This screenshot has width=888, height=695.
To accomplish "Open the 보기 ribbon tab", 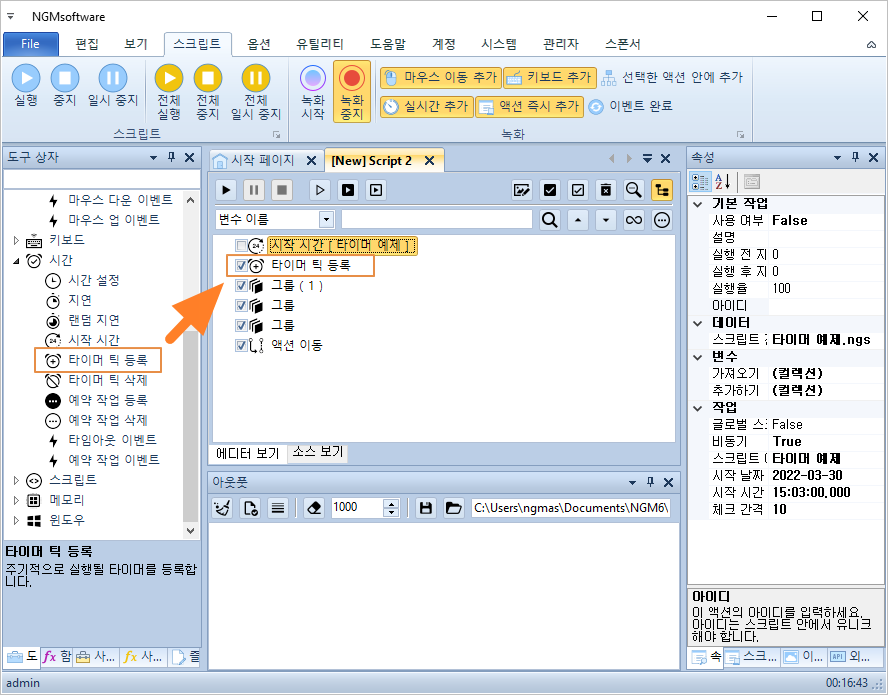I will click(x=136, y=44).
